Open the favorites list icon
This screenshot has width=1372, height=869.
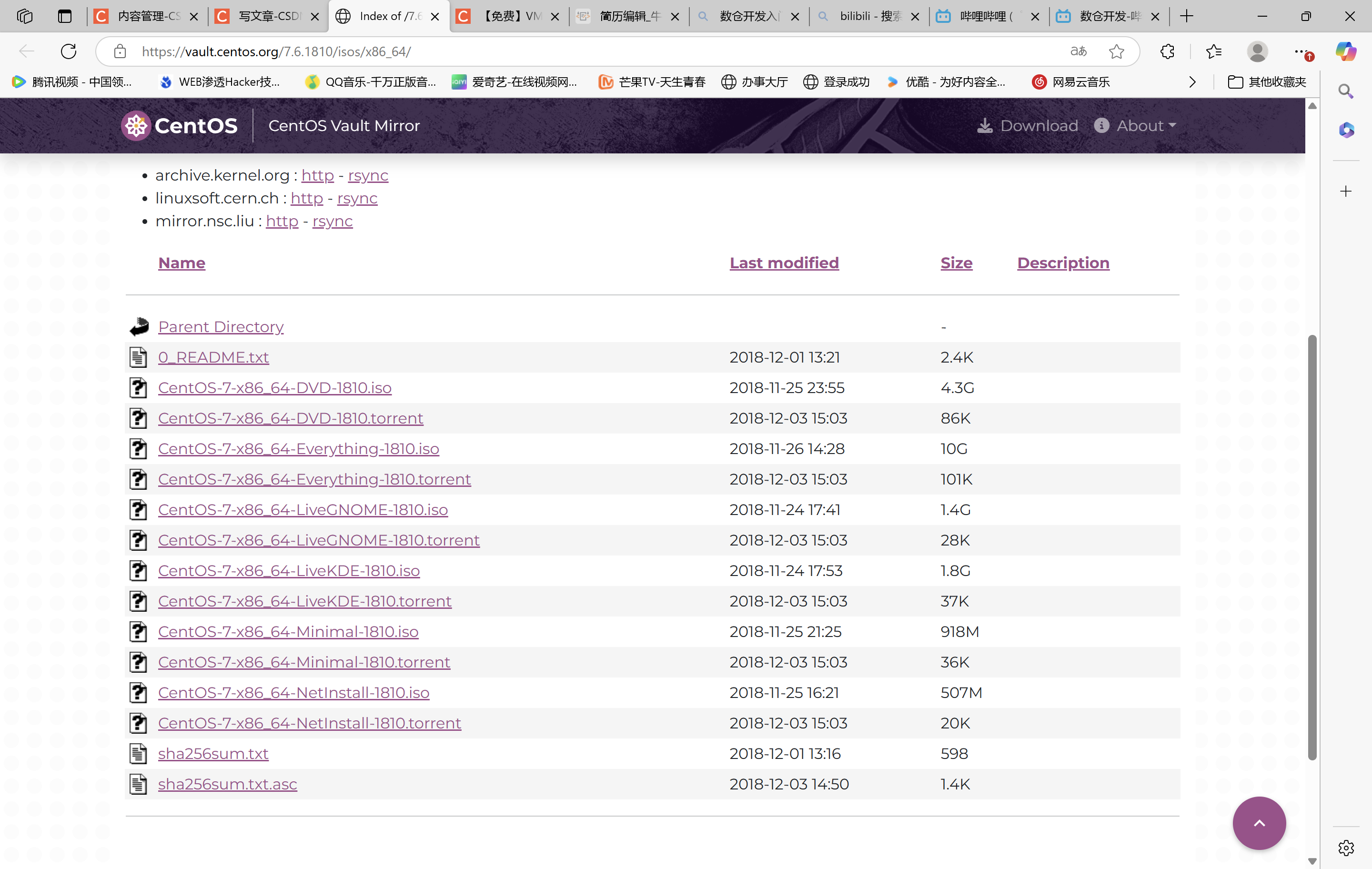[1214, 52]
